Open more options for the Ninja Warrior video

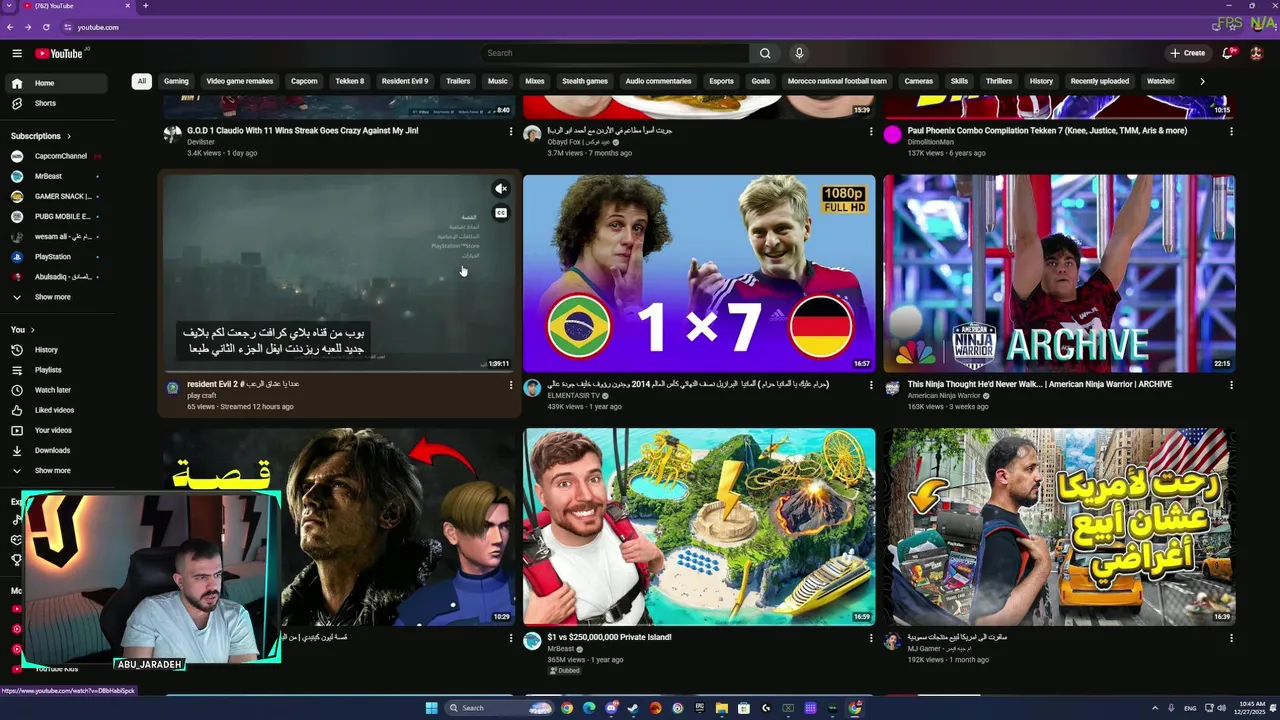coord(1231,385)
